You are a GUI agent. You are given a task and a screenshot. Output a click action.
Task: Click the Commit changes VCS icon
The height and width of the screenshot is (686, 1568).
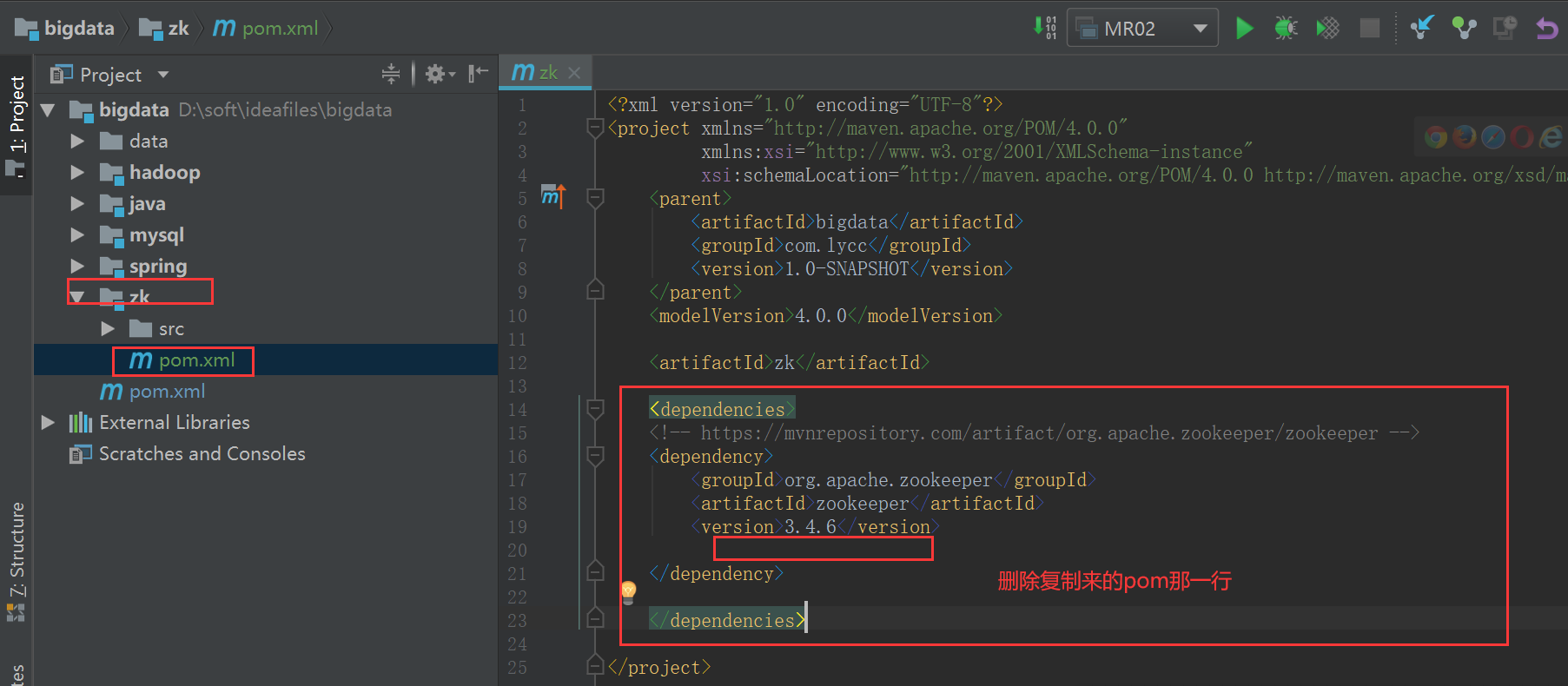[x=1465, y=28]
